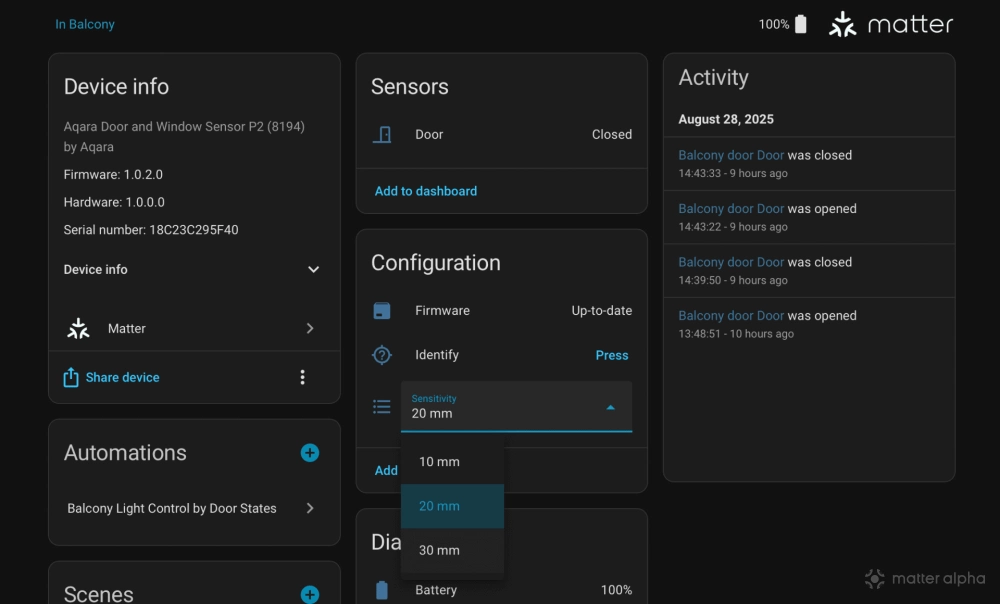Click the plus icon in Automations card
The height and width of the screenshot is (604, 1000).
(x=310, y=453)
